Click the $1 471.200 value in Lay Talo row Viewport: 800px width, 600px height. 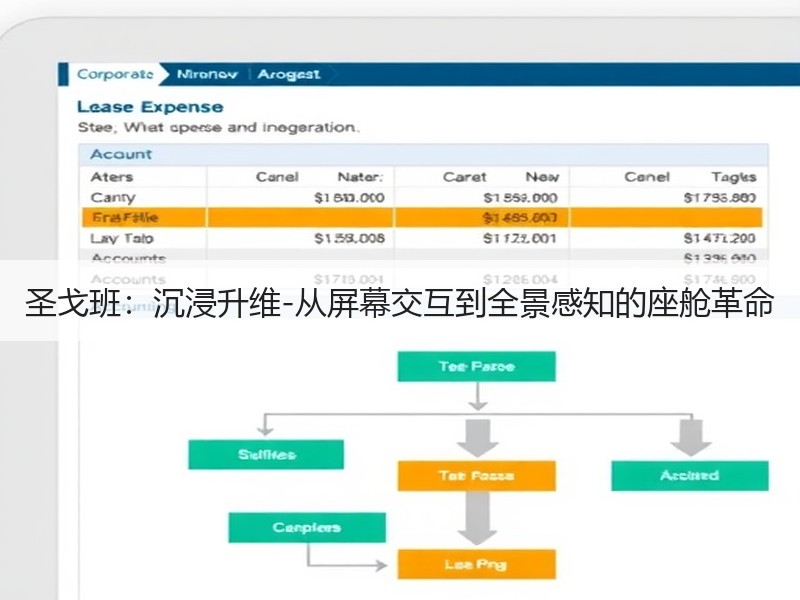click(x=719, y=238)
